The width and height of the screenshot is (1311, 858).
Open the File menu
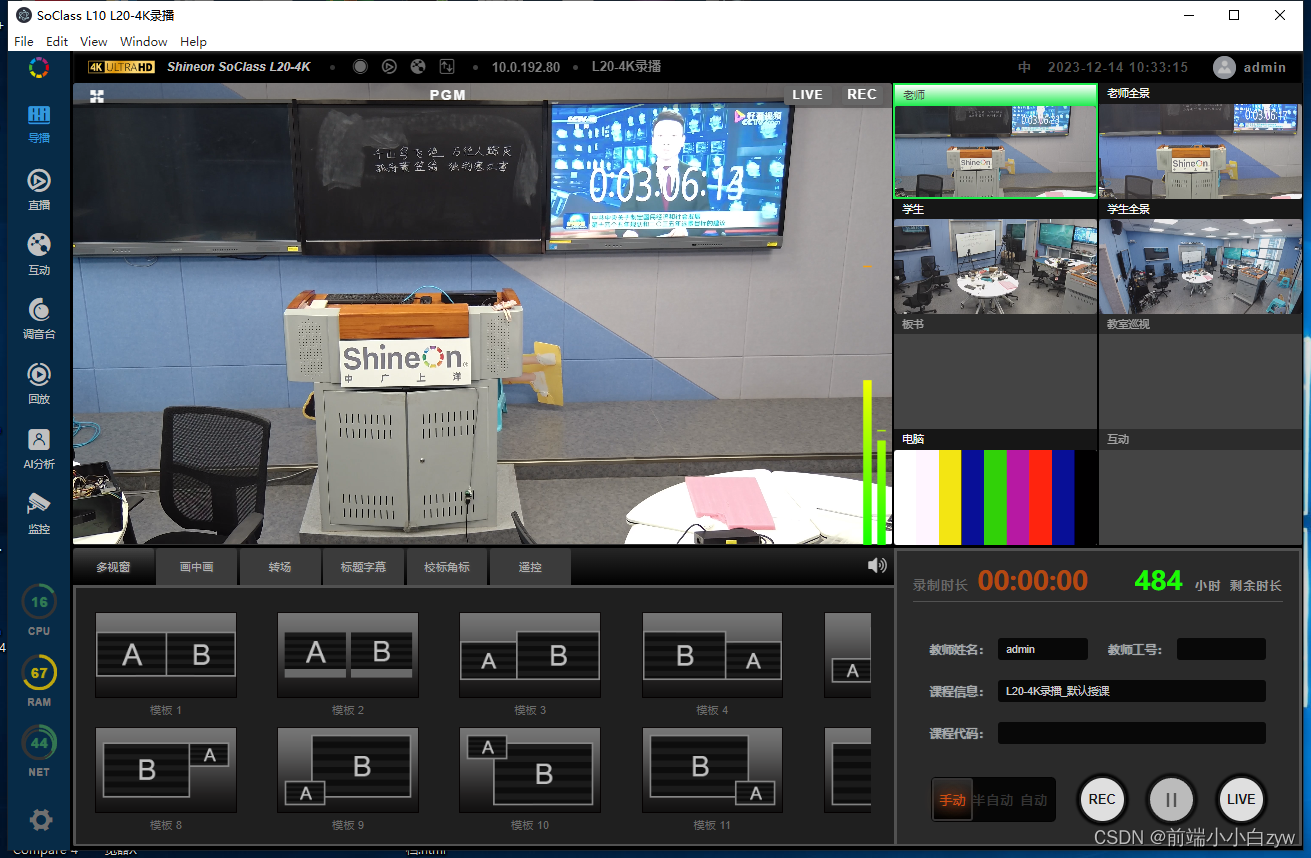24,41
